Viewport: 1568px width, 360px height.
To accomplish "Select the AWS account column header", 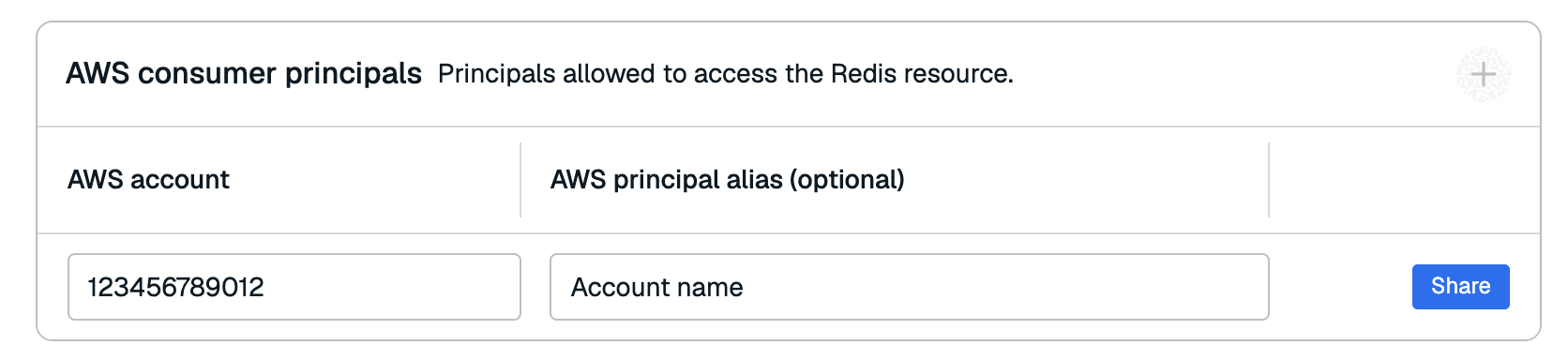I will coord(148,180).
